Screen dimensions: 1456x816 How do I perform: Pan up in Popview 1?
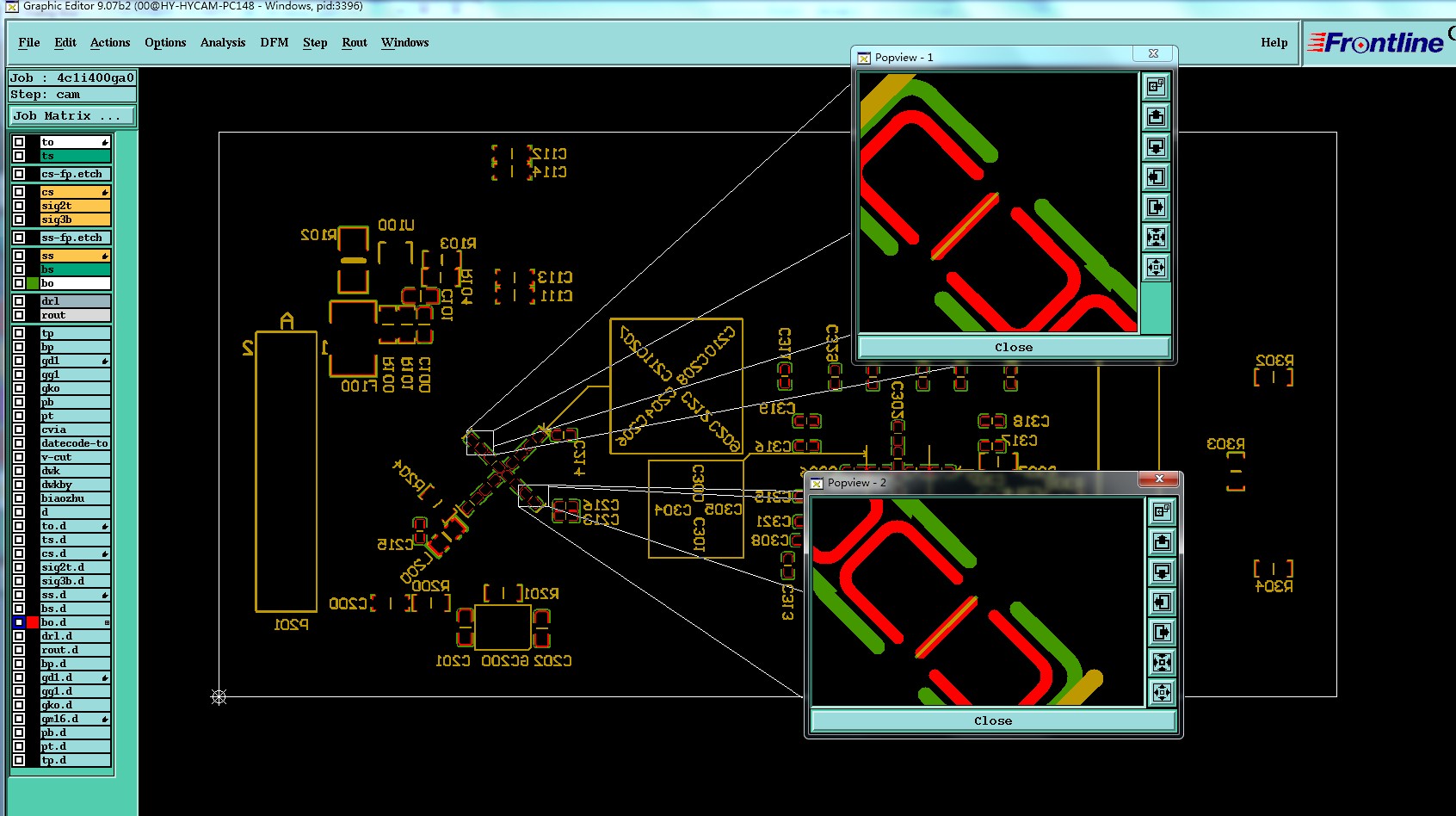1156,116
